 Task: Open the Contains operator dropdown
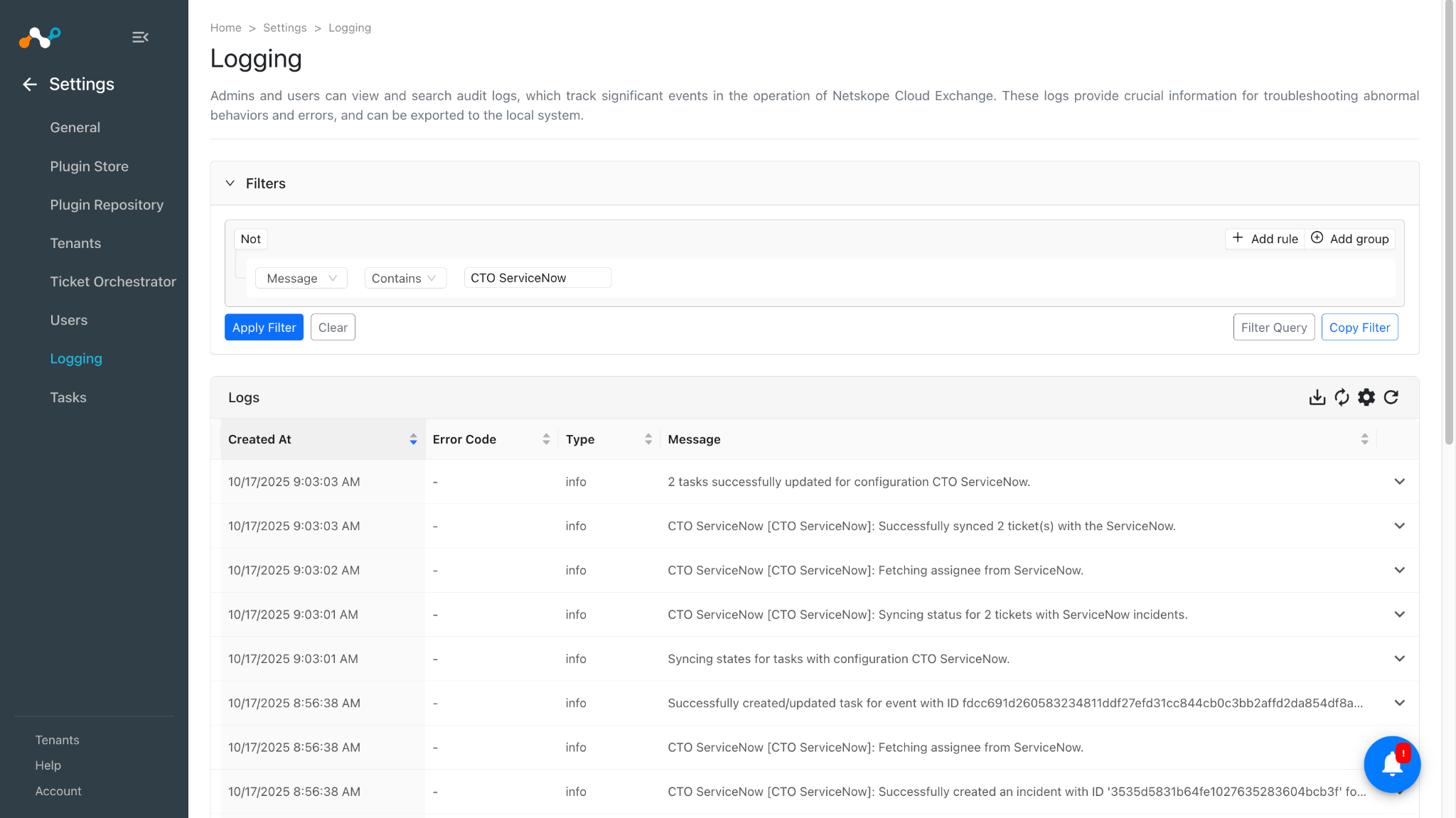click(405, 278)
